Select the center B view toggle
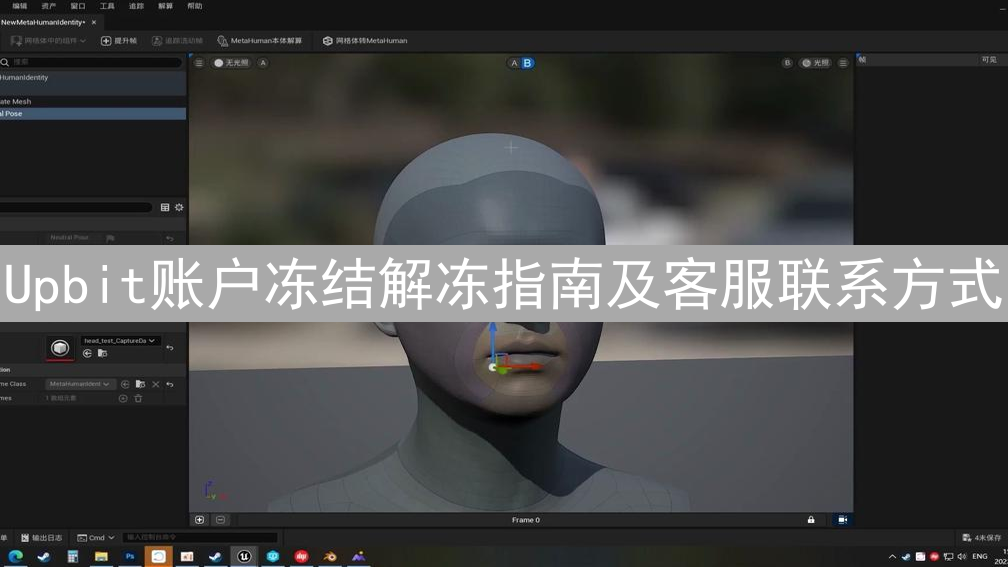Image resolution: width=1008 pixels, height=567 pixels. click(528, 63)
